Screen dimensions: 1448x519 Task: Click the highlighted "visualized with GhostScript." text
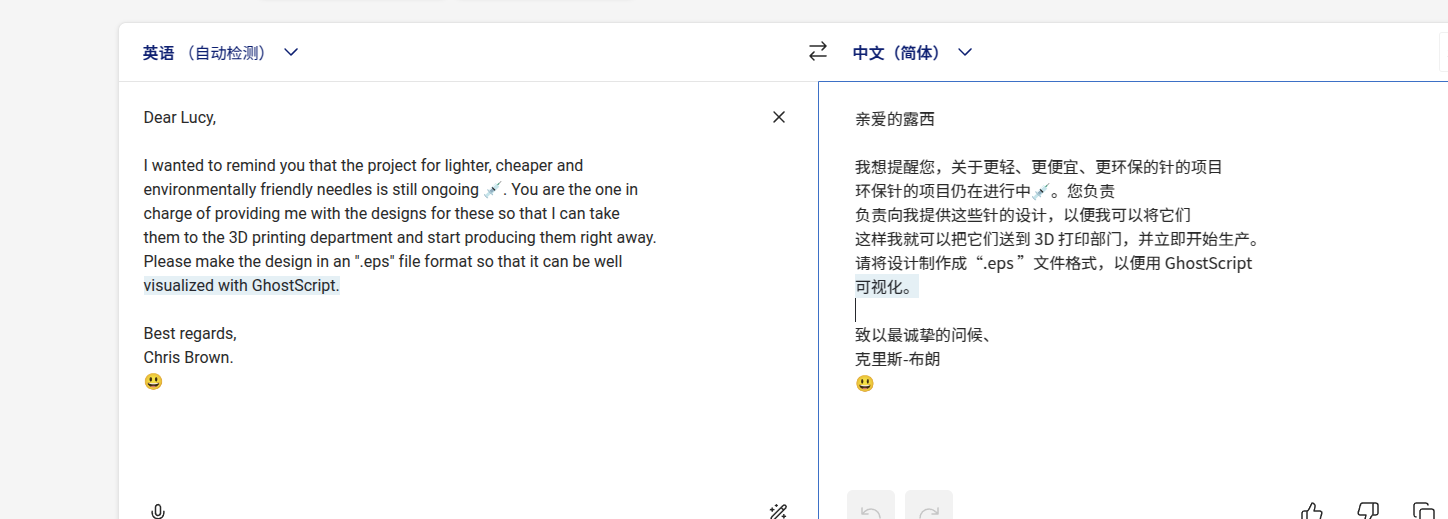(242, 285)
